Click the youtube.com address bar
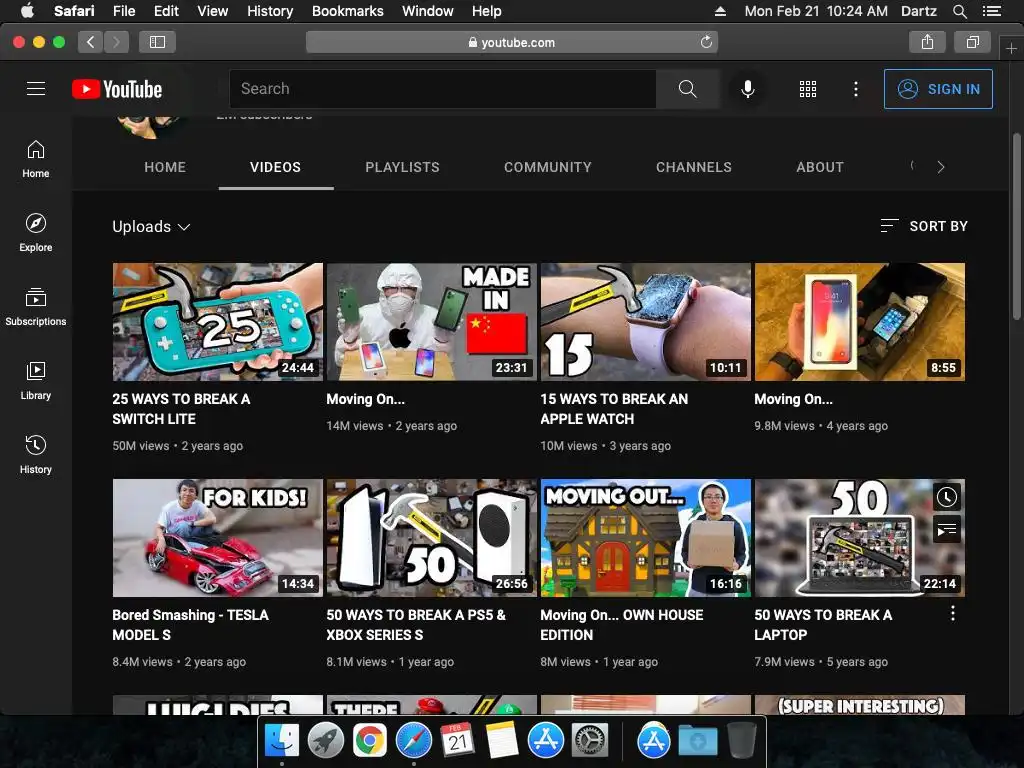The width and height of the screenshot is (1024, 768). coord(512,42)
